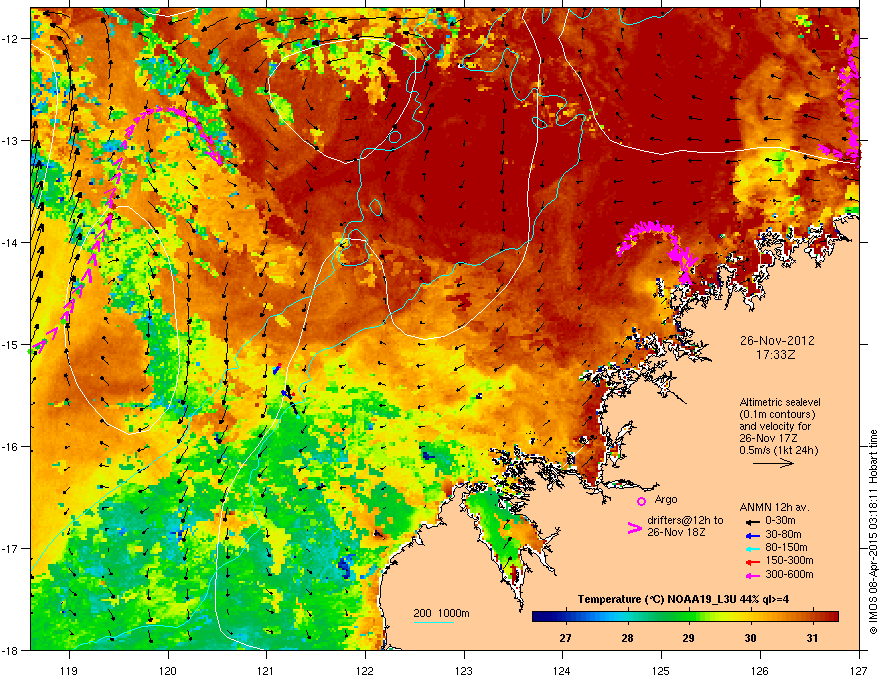Click the 'Altimetric sealevel' text
Screen dimensions: 880x680
tap(780, 402)
